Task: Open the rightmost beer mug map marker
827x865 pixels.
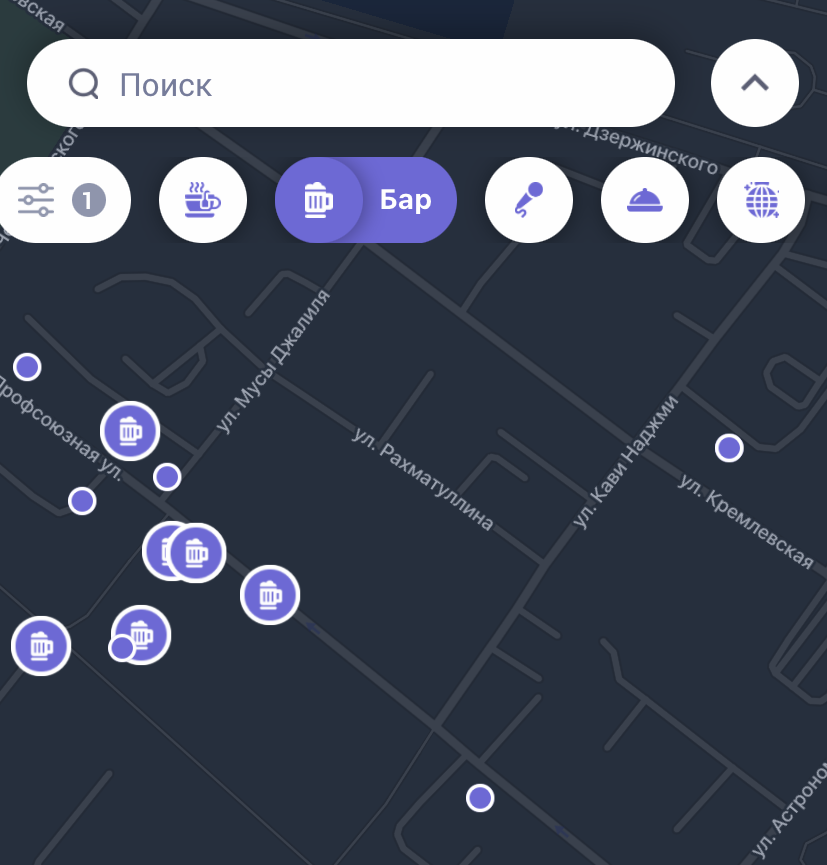Action: pyautogui.click(x=270, y=595)
